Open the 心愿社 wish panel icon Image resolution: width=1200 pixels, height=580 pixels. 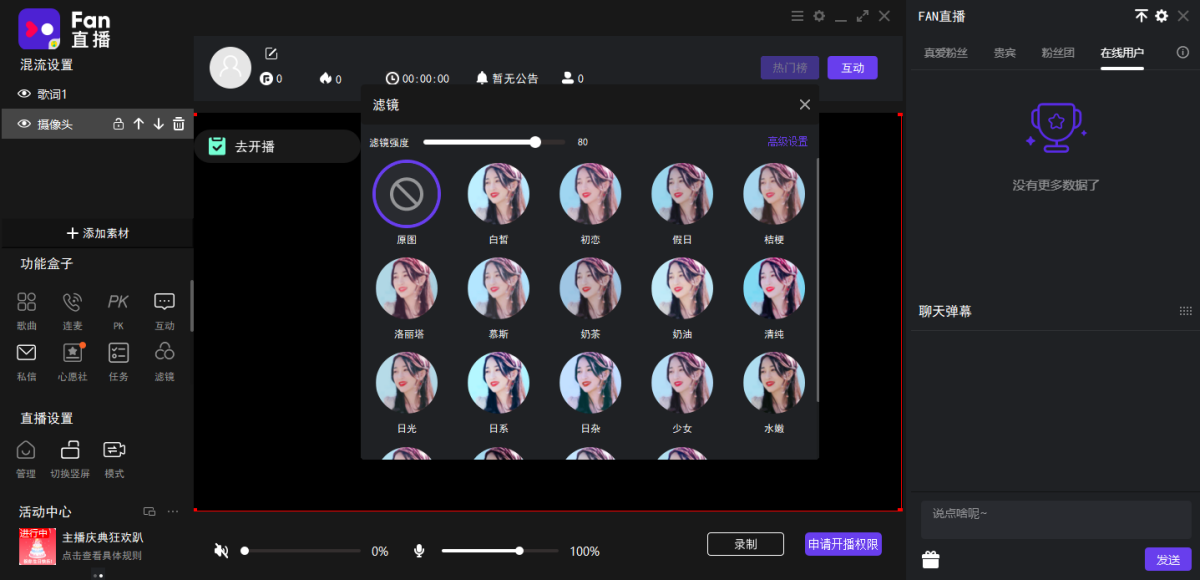coord(71,352)
